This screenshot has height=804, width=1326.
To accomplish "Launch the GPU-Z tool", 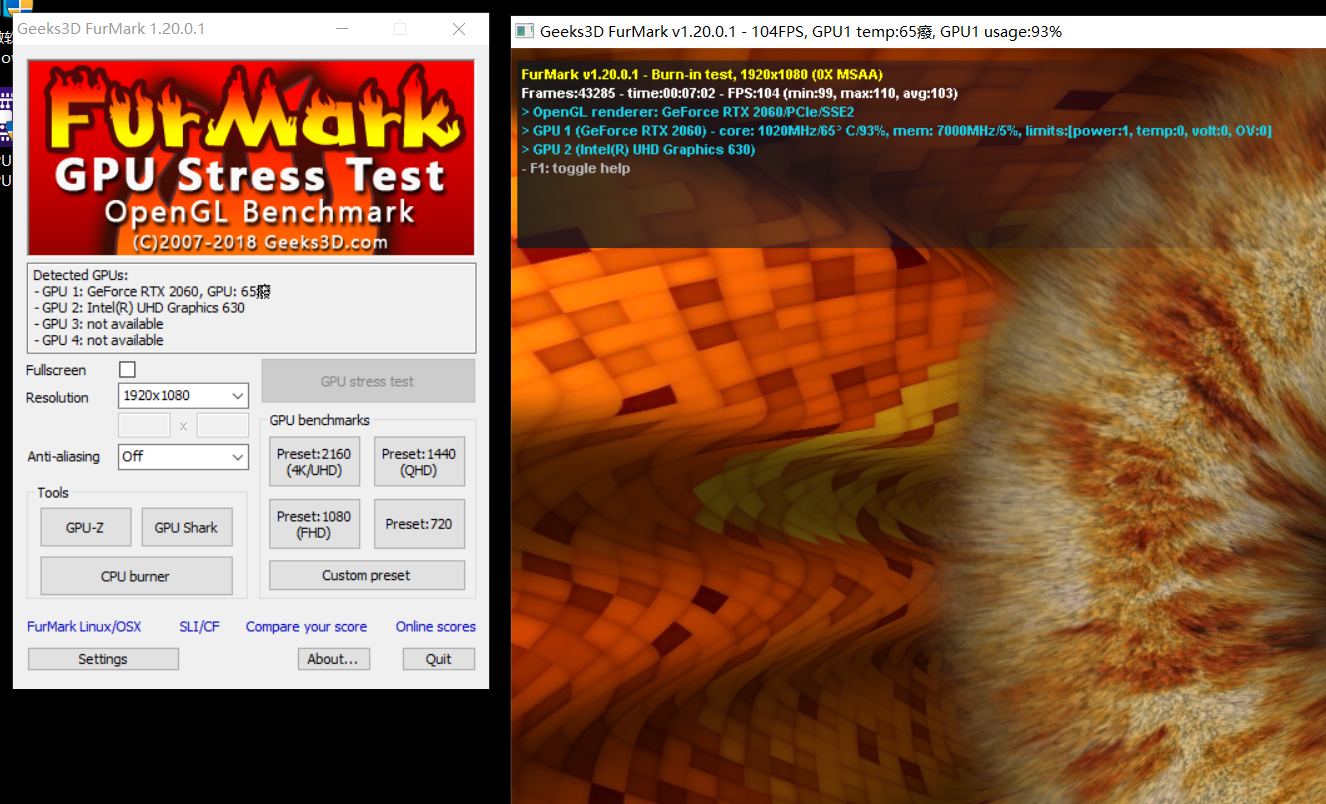I will [x=85, y=527].
